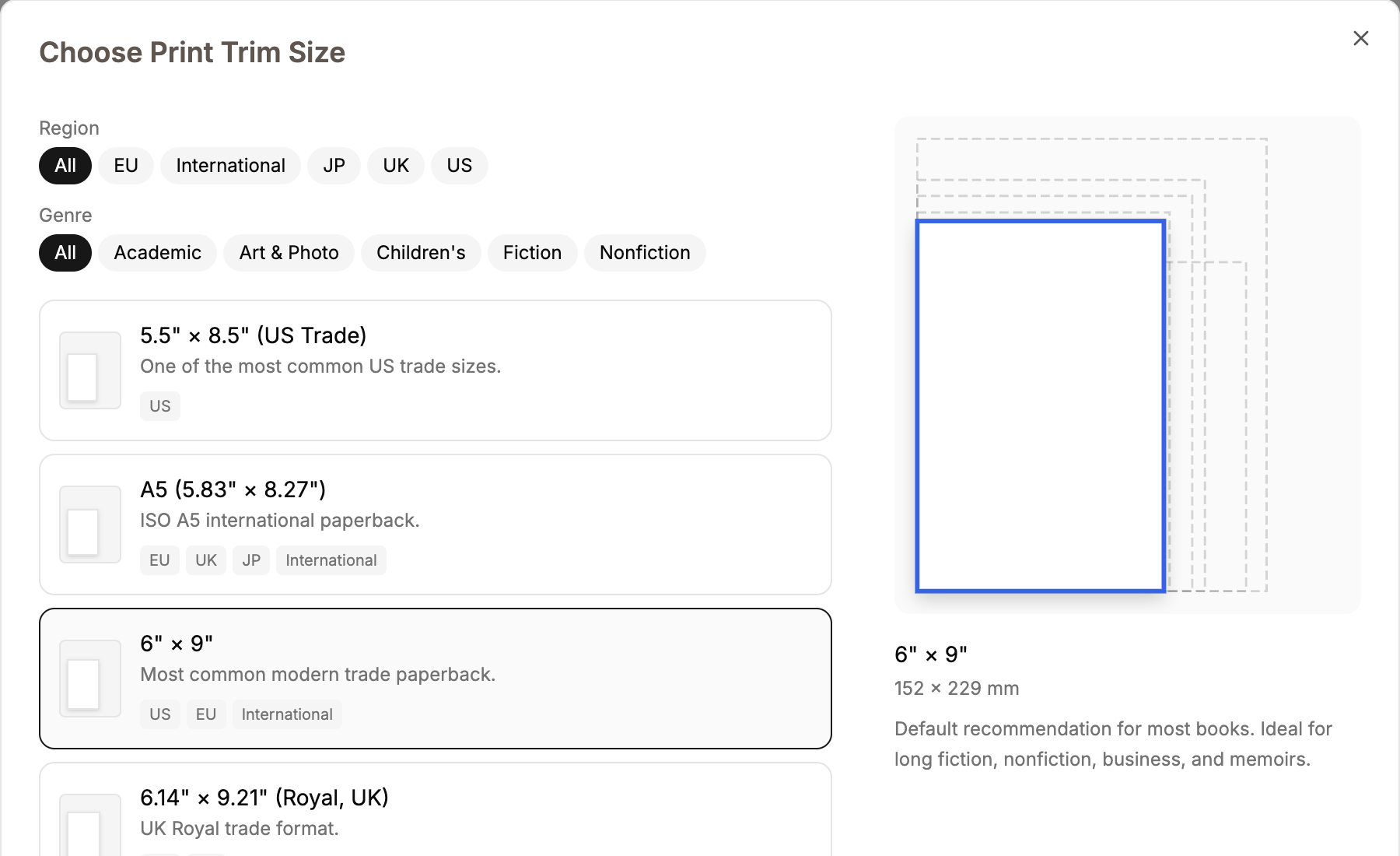This screenshot has width=1400, height=856.
Task: Filter genre by Academic
Action: [158, 253]
